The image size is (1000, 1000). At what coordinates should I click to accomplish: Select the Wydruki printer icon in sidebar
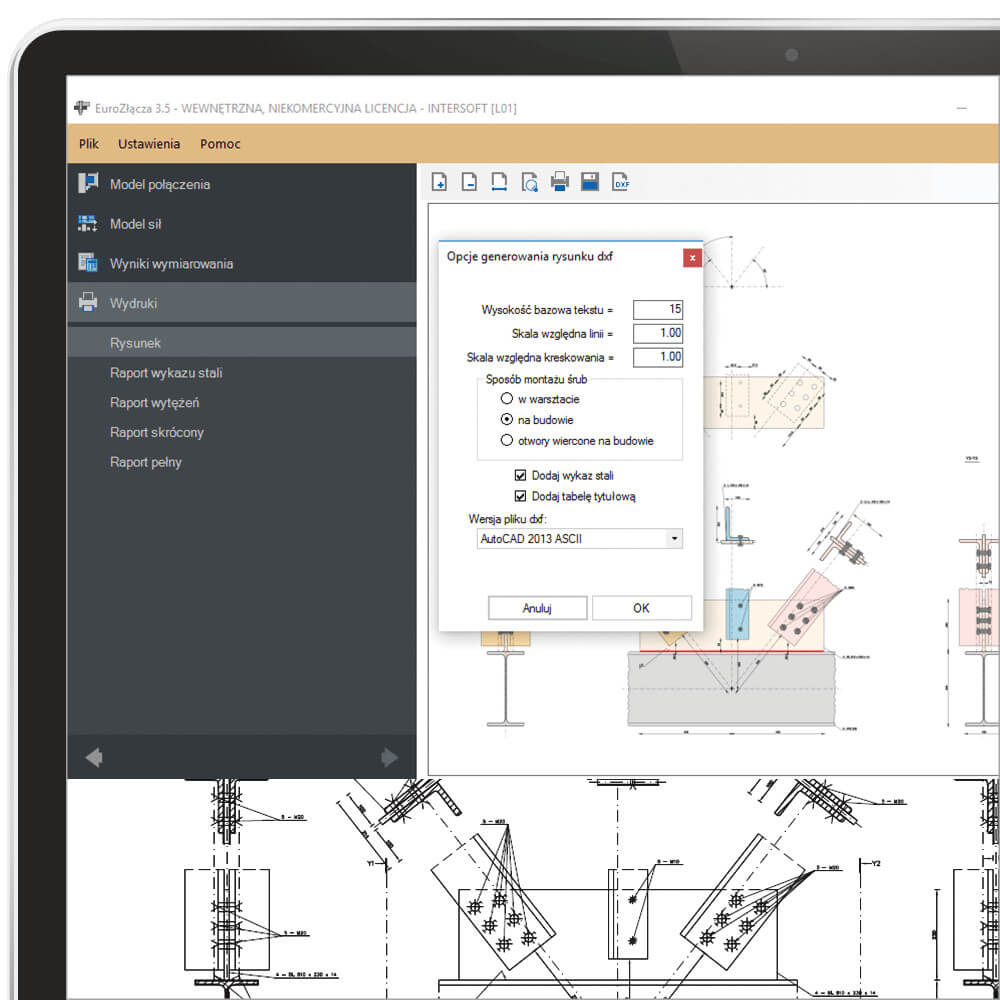pos(87,302)
